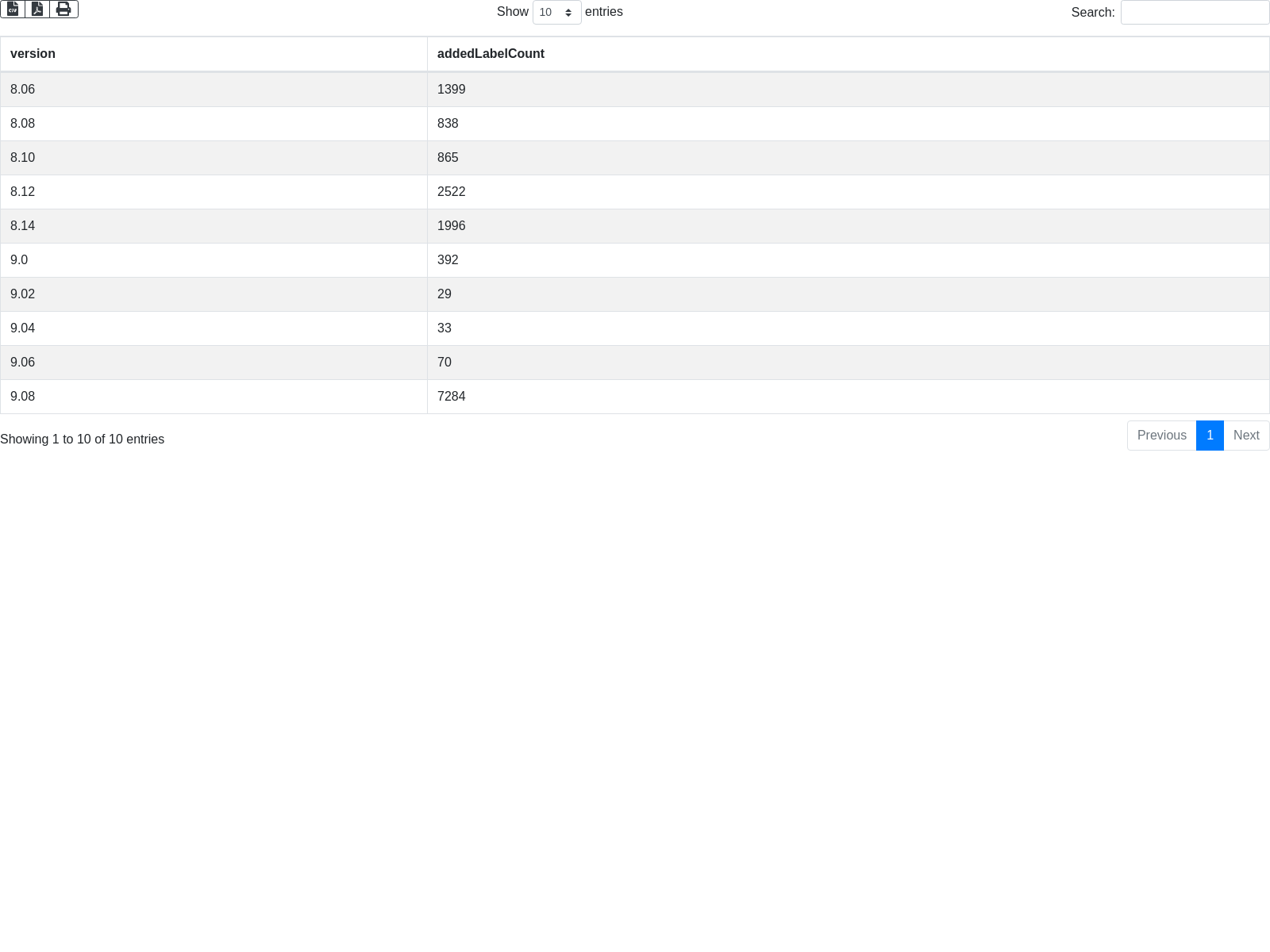Export table as CSV file
The image size is (1270, 952).
point(13,10)
